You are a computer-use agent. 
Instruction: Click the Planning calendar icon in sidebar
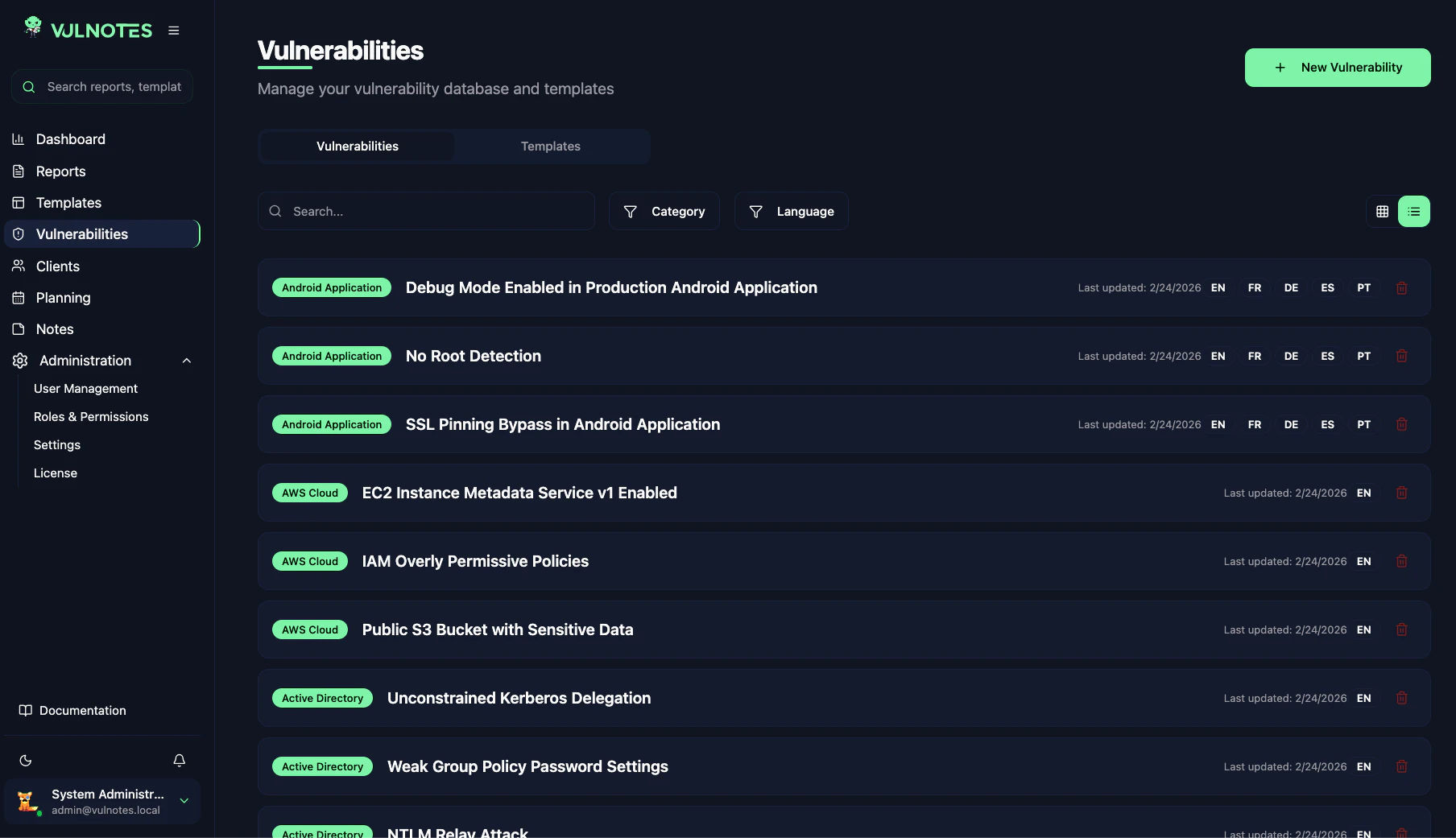[19, 298]
